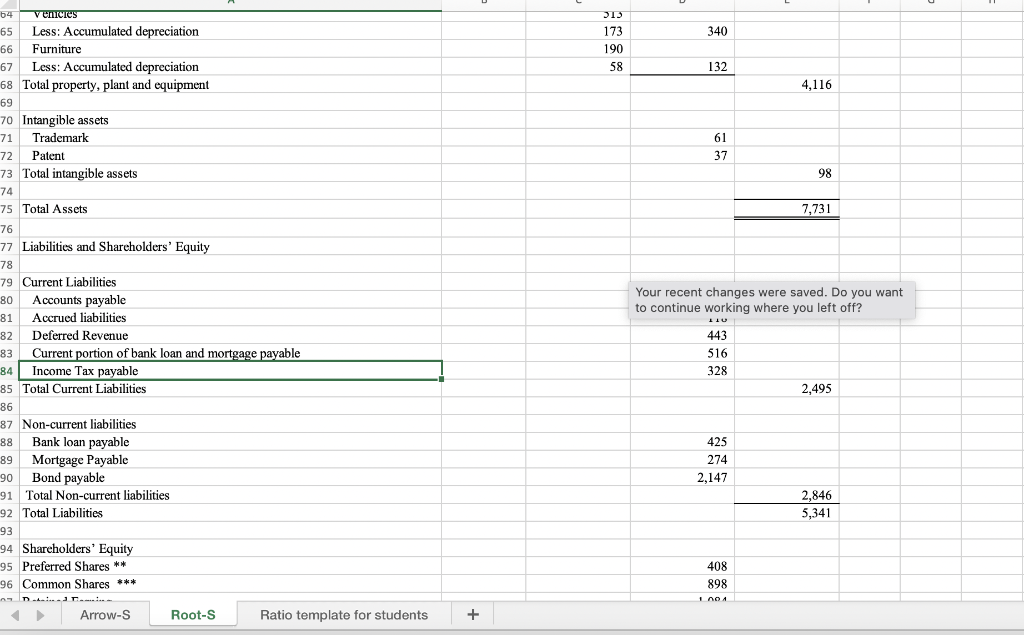Switch to the Arrow-S sheet tab

pyautogui.click(x=105, y=615)
